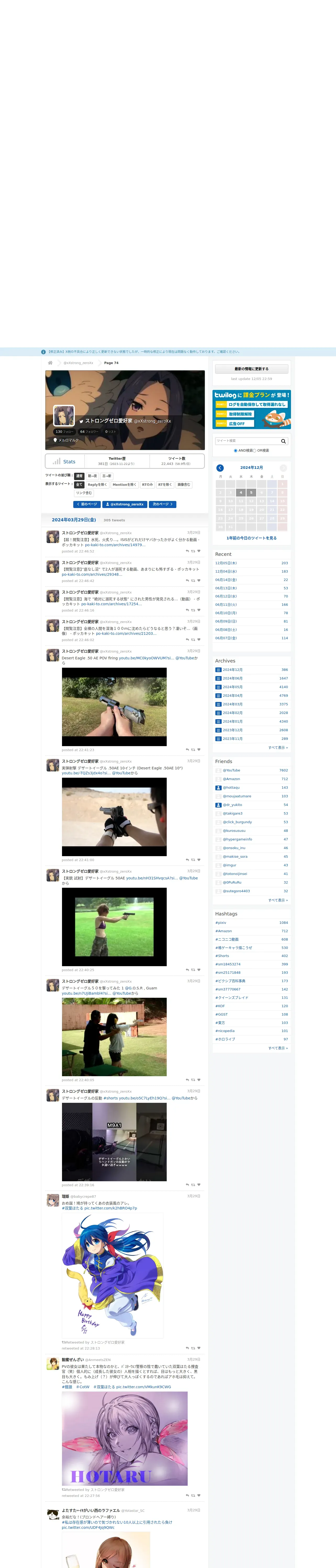Expand Friends with すべて表示 link
Image resolution: width=336 pixels, height=1568 pixels.
point(278,900)
